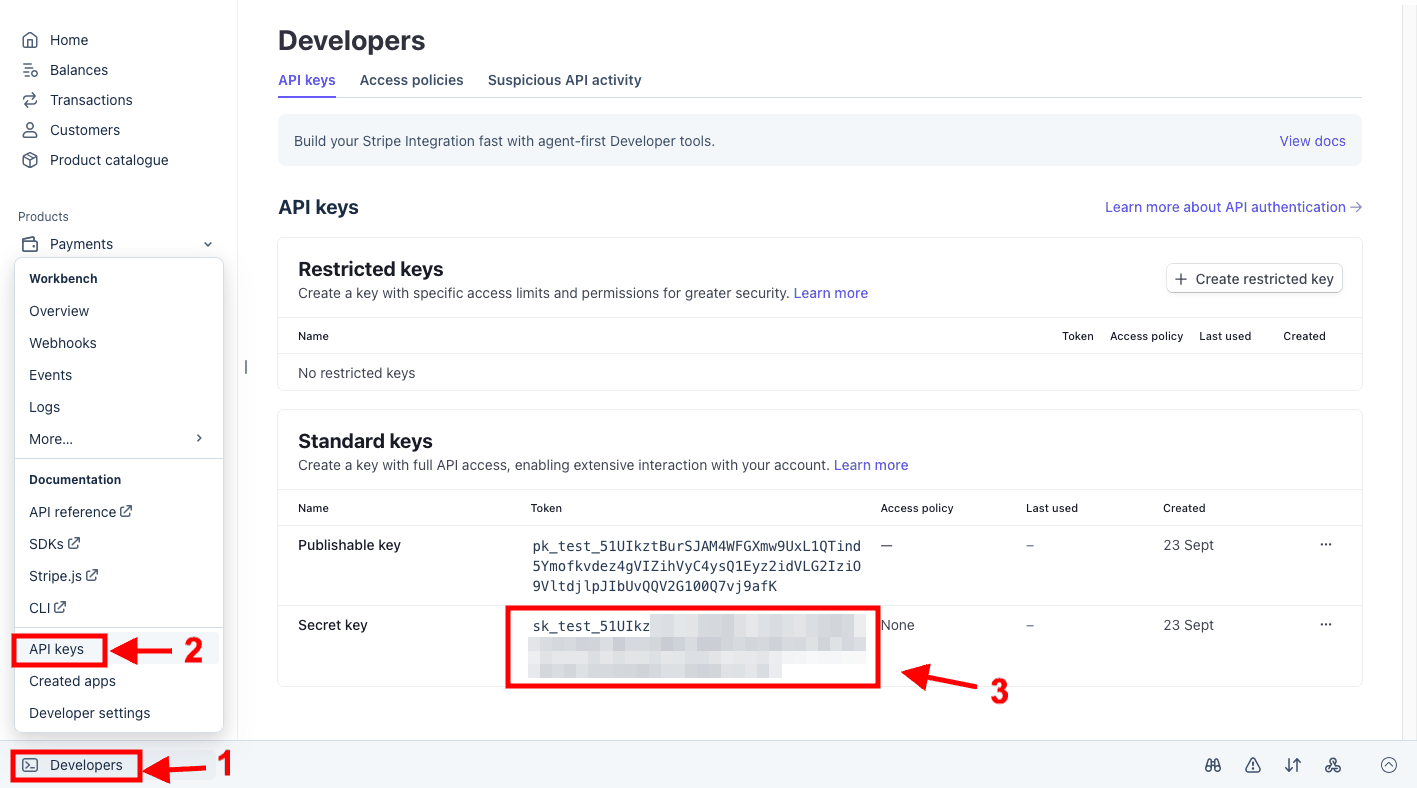Select Logs in the Workbench menu

(x=45, y=407)
